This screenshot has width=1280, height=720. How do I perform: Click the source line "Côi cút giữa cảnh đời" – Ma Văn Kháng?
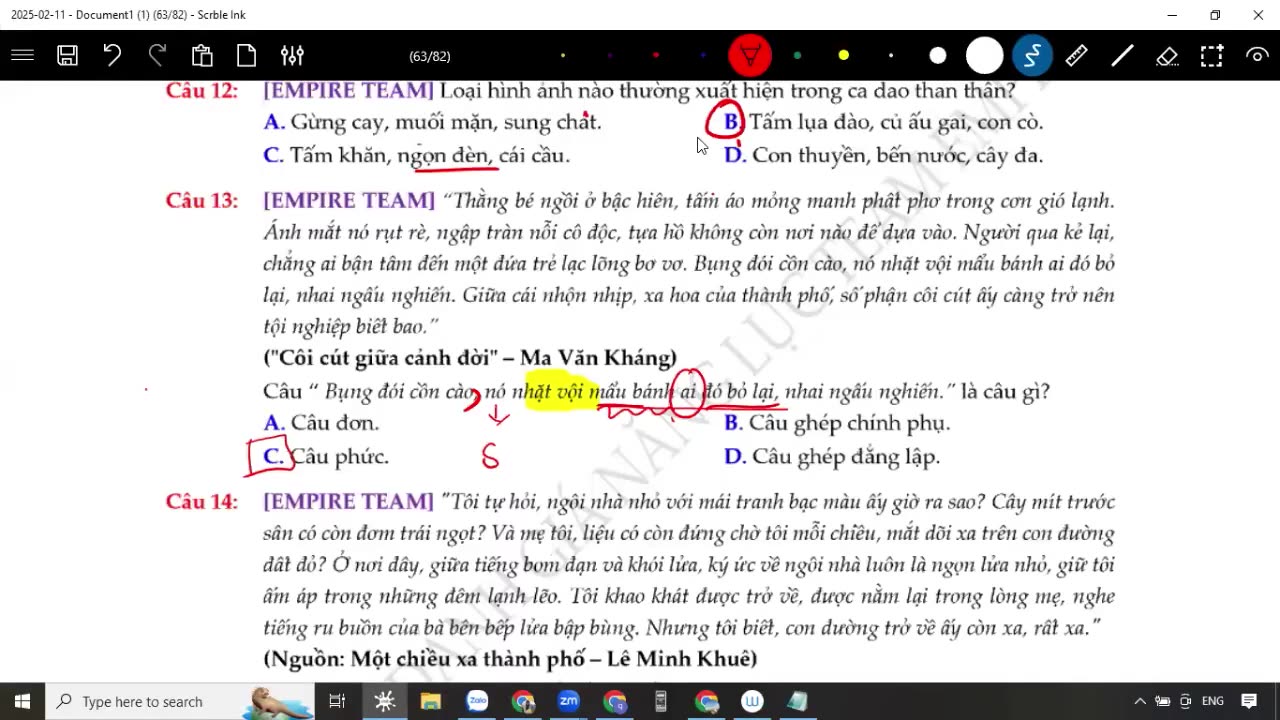coord(470,358)
